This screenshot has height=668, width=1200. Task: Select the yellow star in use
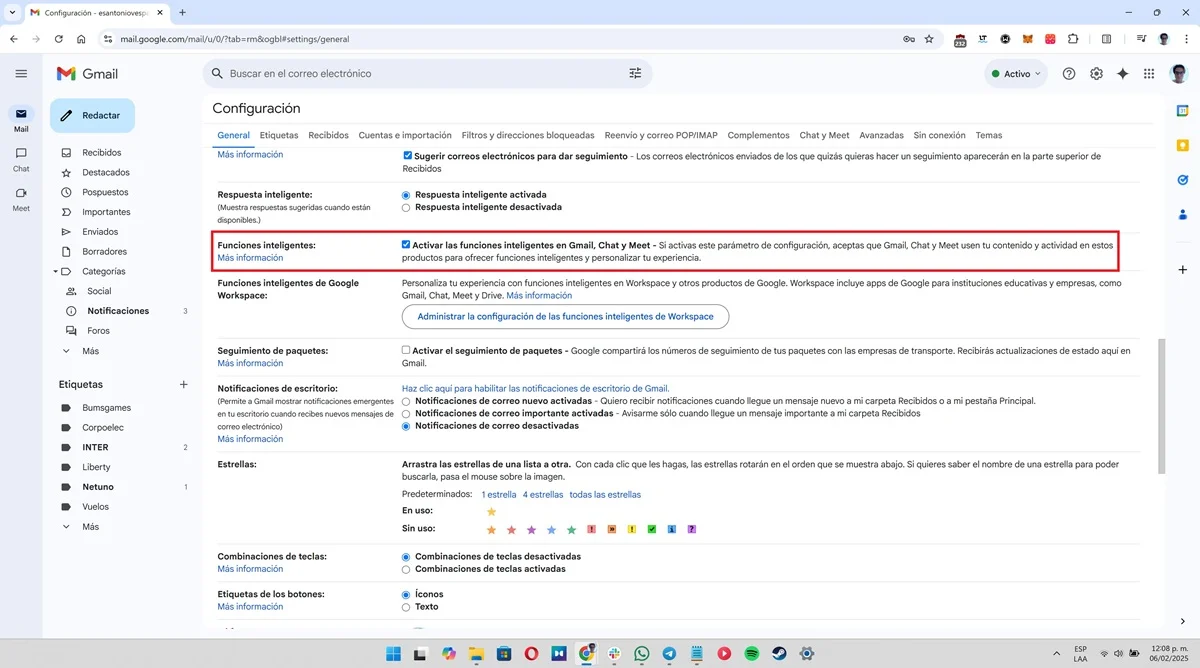[491, 511]
